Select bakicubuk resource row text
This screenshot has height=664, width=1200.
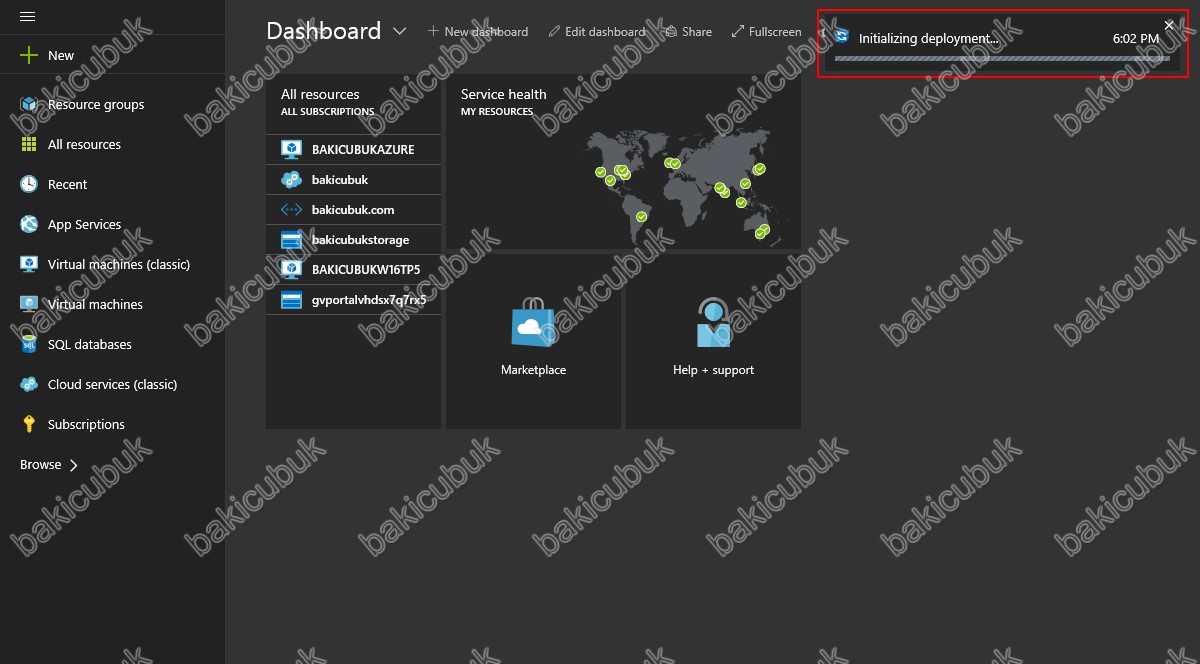tap(340, 180)
